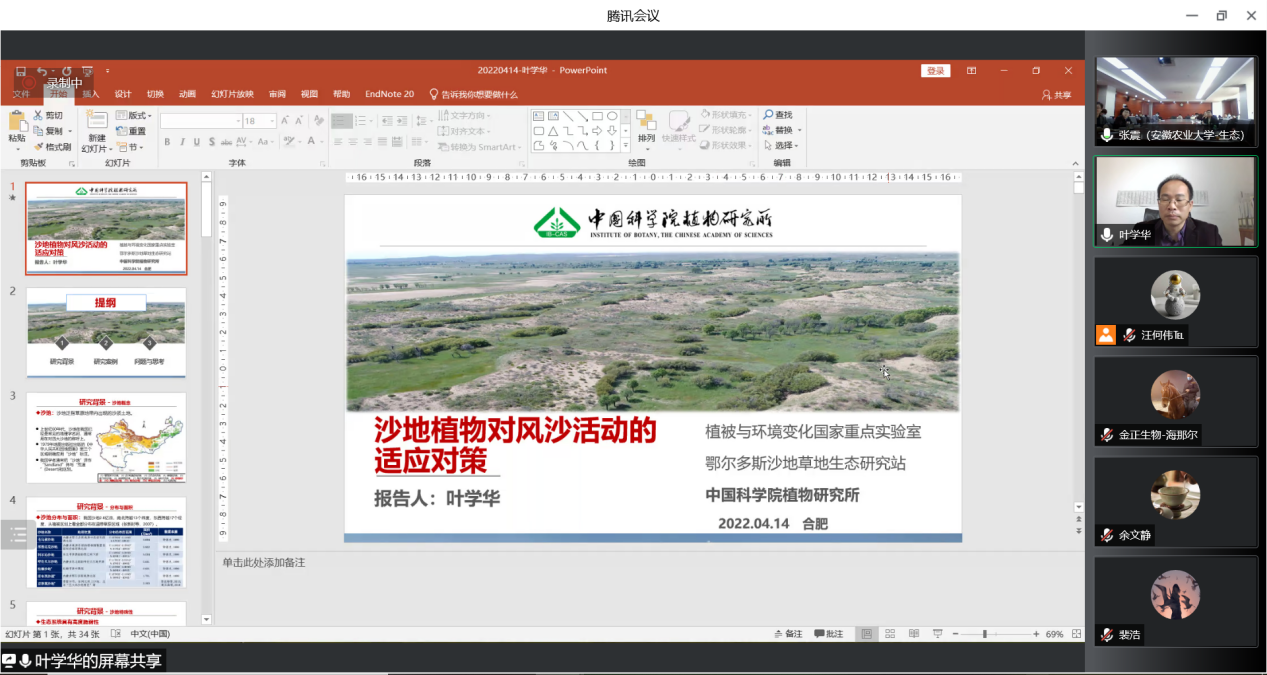Open reading view from status bar
This screenshot has width=1267, height=675.
point(914,634)
